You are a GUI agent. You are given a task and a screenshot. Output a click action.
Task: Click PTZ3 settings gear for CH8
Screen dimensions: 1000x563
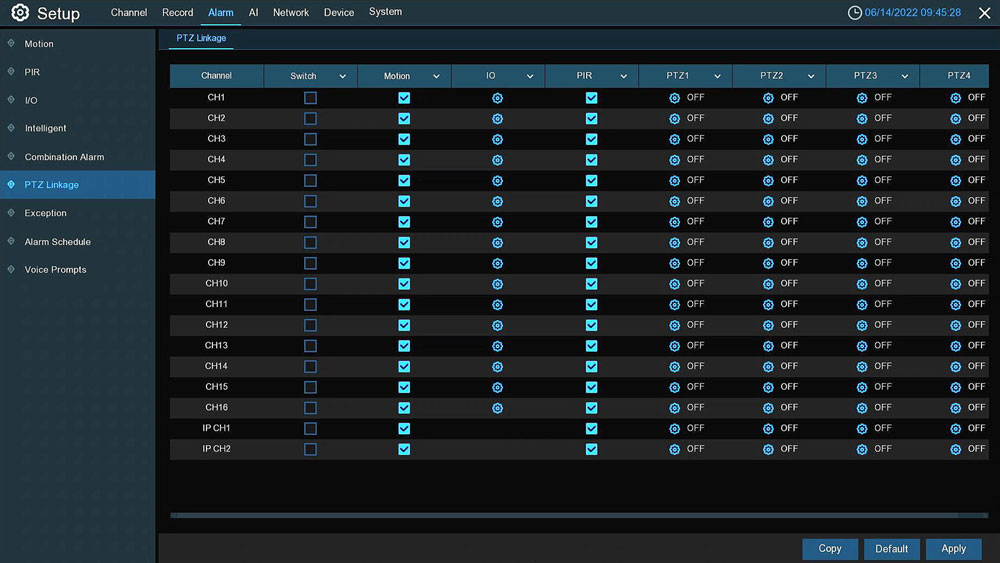862,243
